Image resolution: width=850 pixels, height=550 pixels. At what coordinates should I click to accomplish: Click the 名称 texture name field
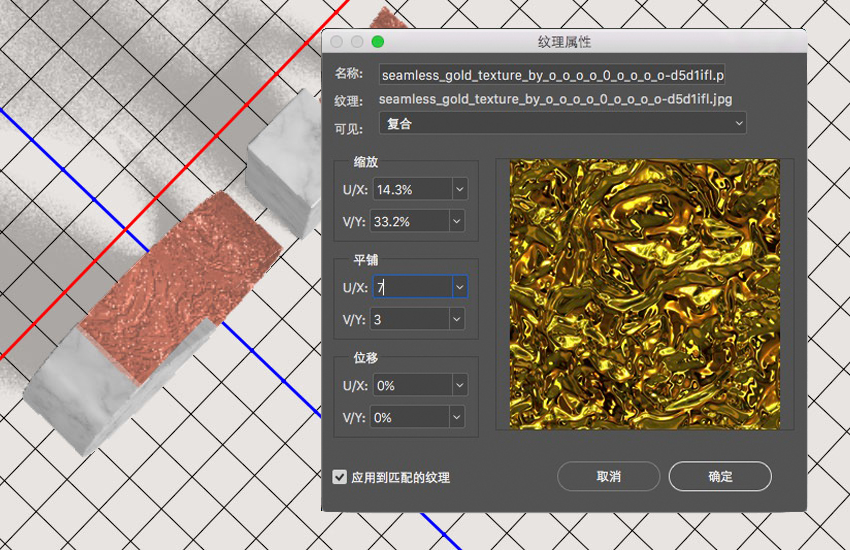tap(552, 75)
